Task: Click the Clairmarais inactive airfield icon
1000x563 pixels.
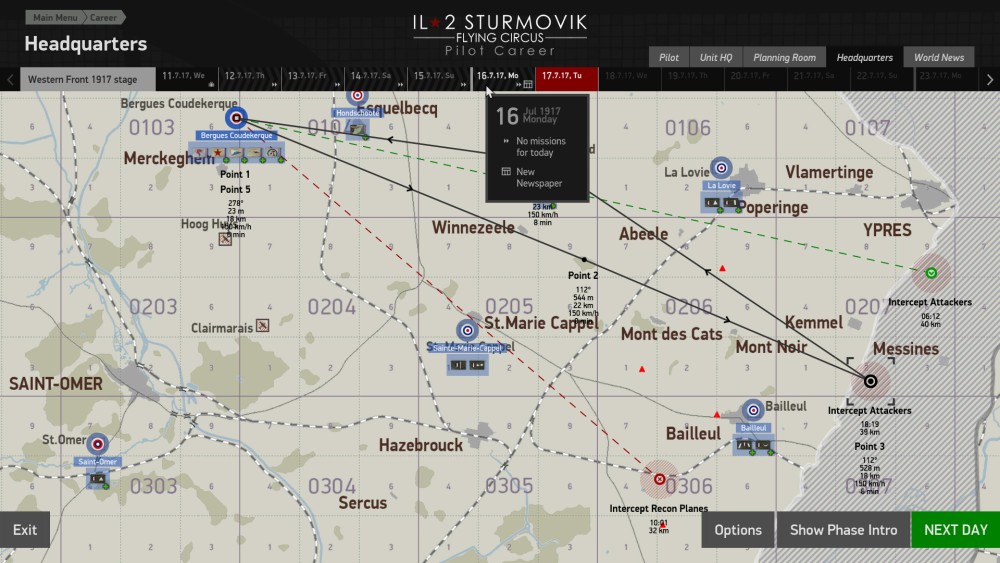Action: click(262, 326)
